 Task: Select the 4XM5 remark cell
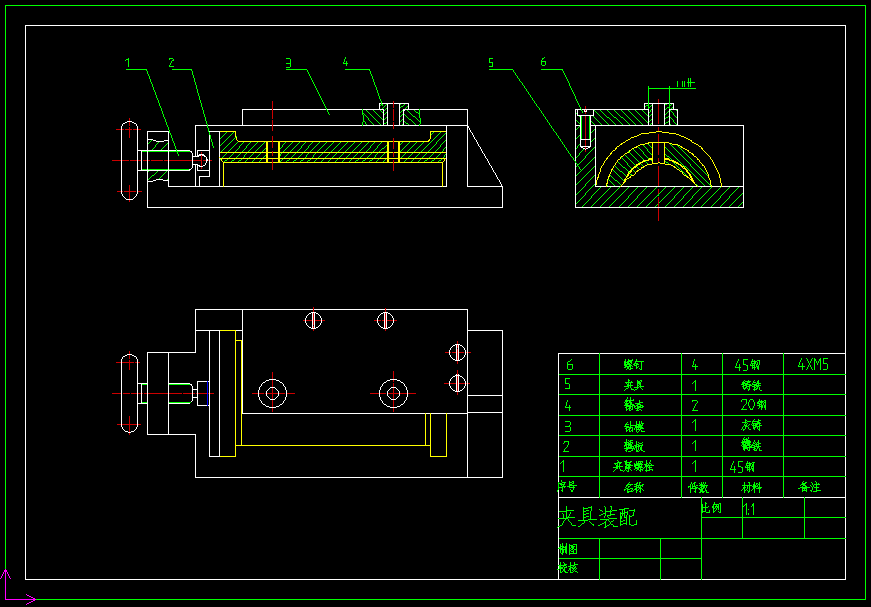pyautogui.click(x=813, y=364)
